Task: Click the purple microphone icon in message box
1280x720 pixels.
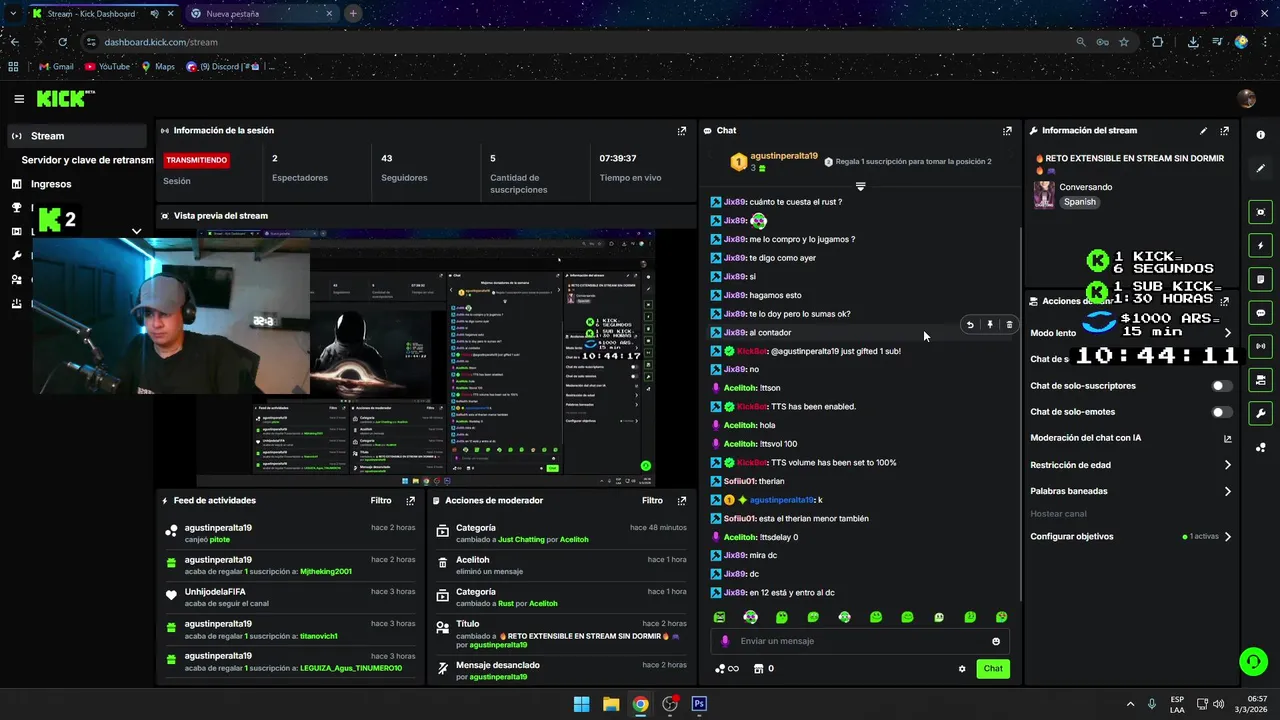Action: tap(725, 641)
